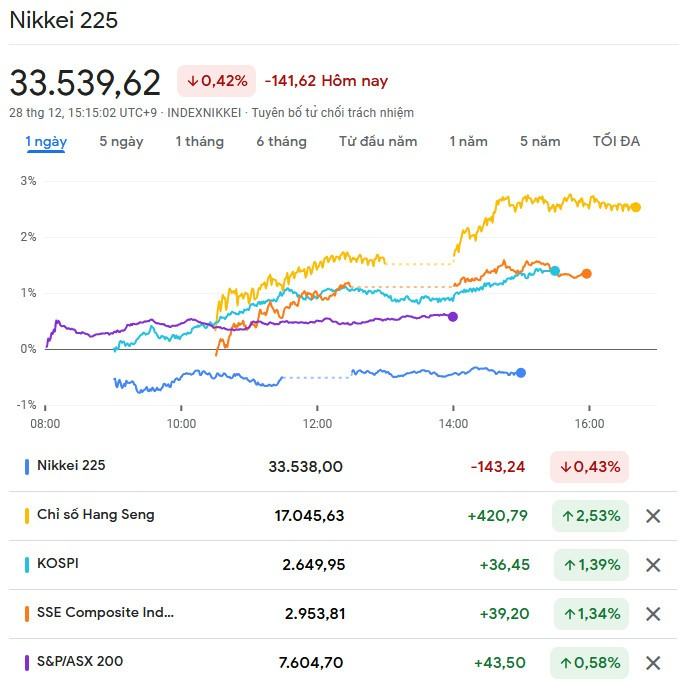Screen dimensions: 679x681
Task: View the 5 năm chart range
Action: 540,141
